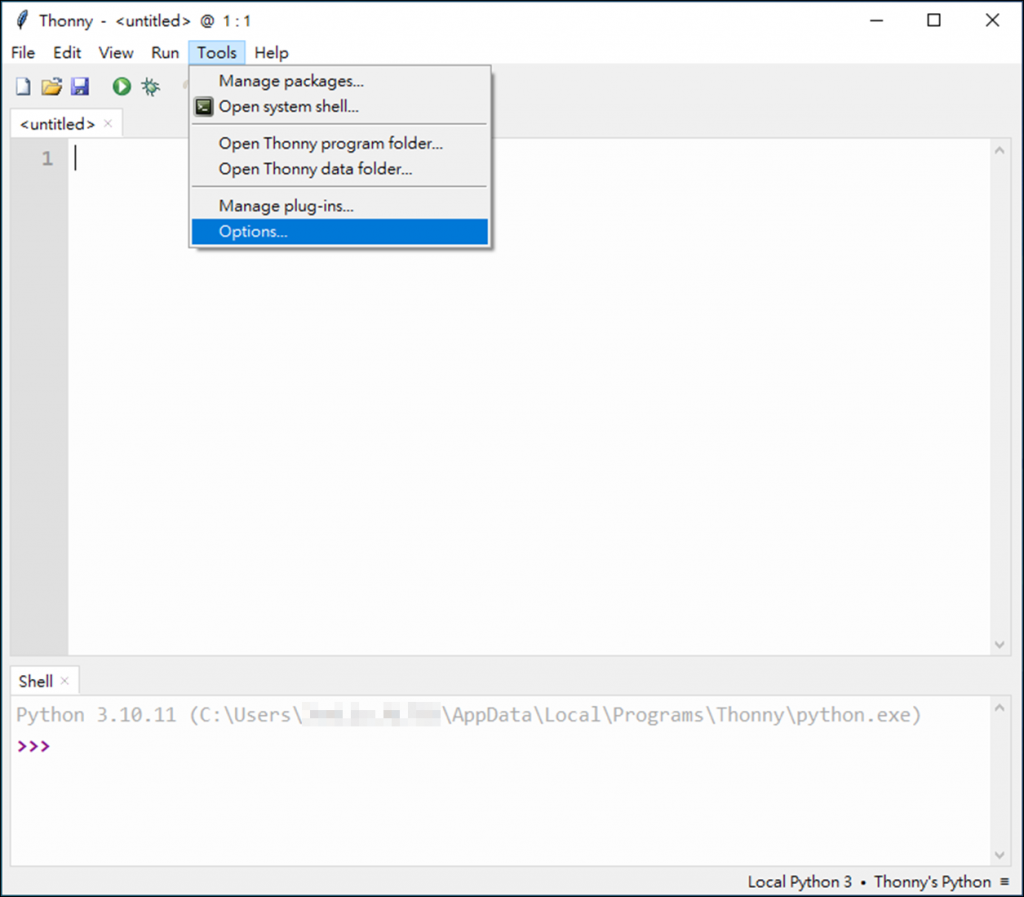Run current script with green play icon

pyautogui.click(x=121, y=86)
